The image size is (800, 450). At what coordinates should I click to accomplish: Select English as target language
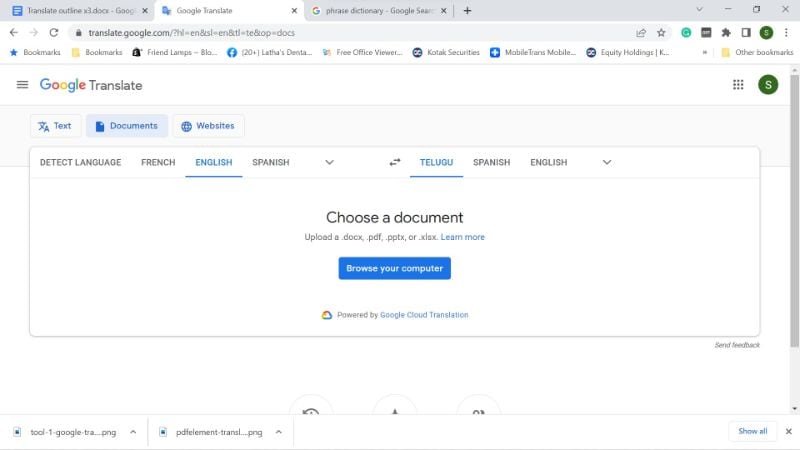[x=548, y=162]
